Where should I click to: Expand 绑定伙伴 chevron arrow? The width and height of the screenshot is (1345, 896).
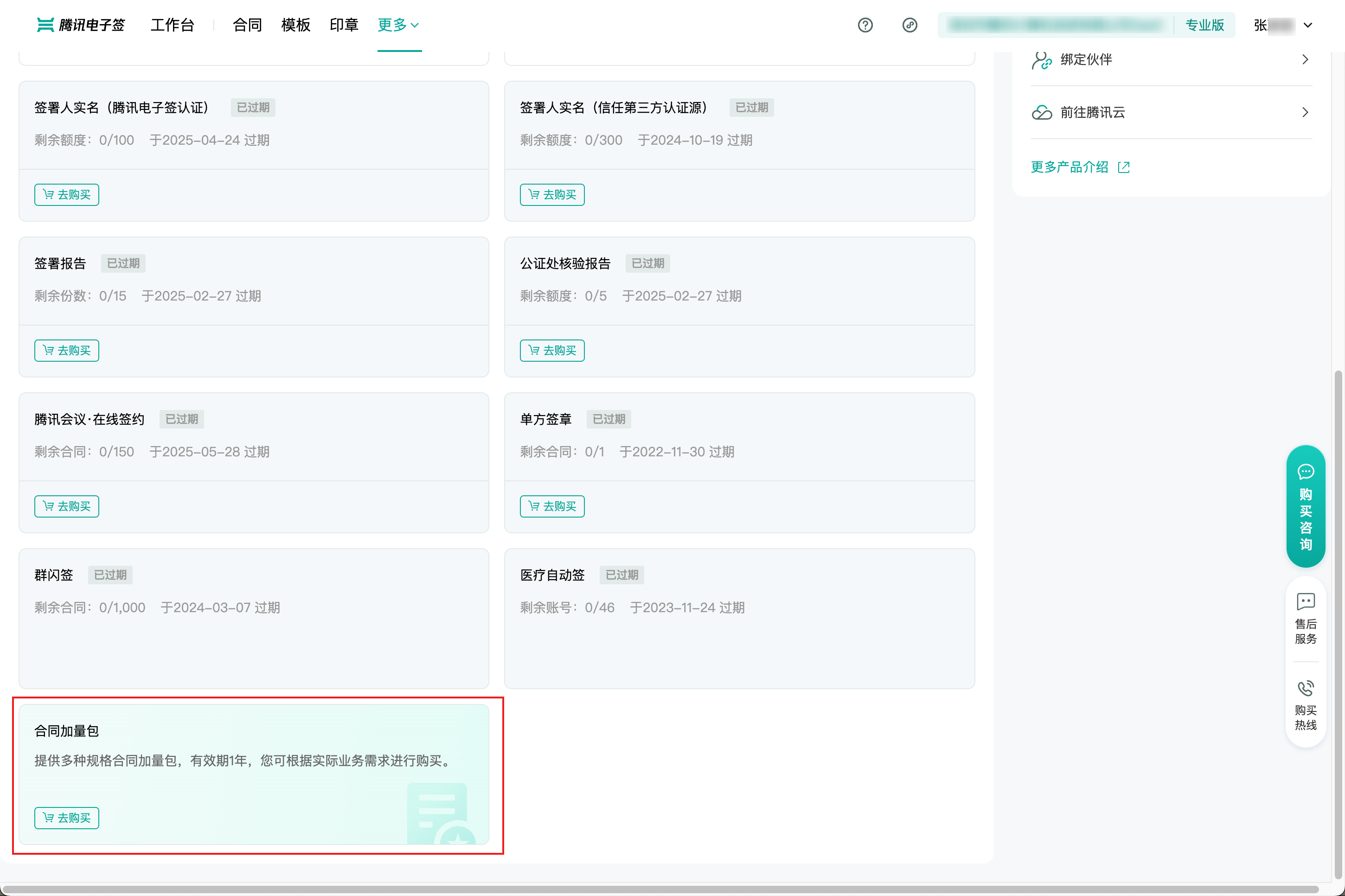[1305, 59]
